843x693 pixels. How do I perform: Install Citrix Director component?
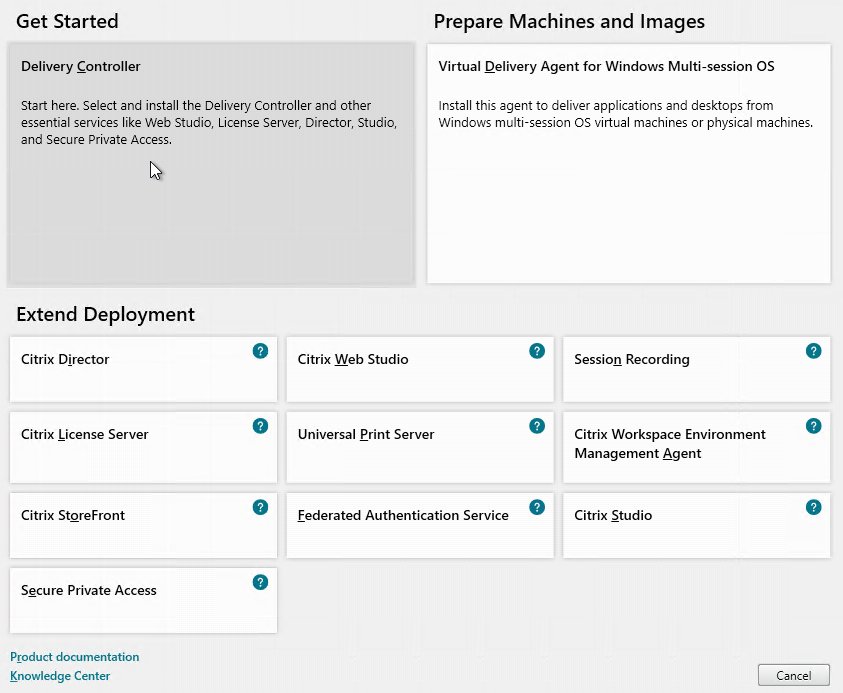point(143,369)
